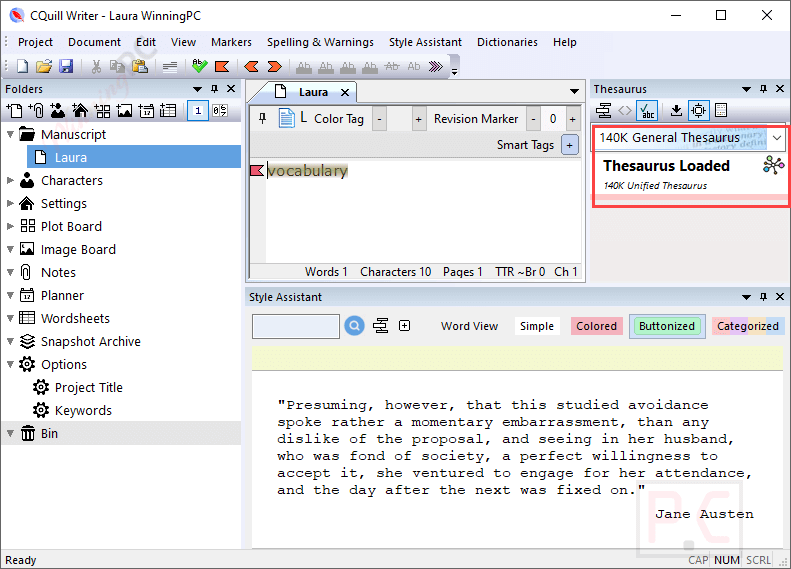This screenshot has height=569, width=791.
Task: Open the Markers menu
Action: click(231, 42)
